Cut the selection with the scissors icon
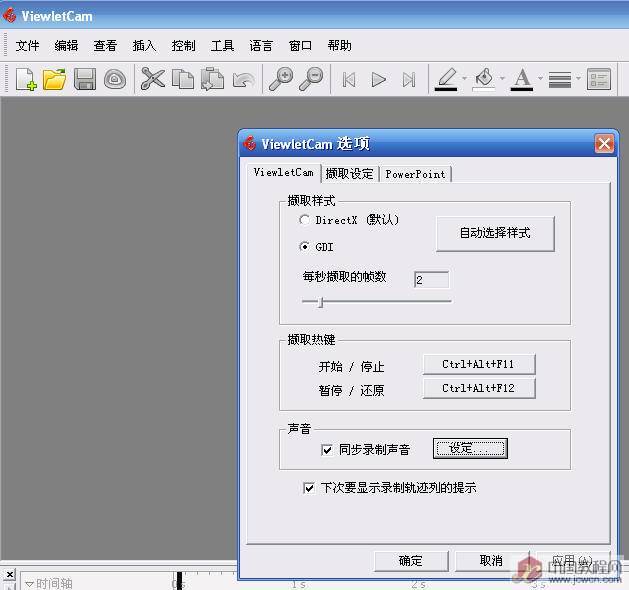Image resolution: width=629 pixels, height=590 pixels. click(153, 79)
